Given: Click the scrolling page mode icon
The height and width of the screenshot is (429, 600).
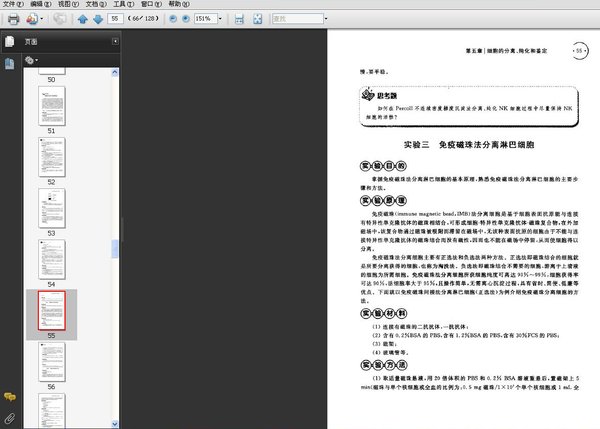Looking at the screenshot, I should coord(239,19).
